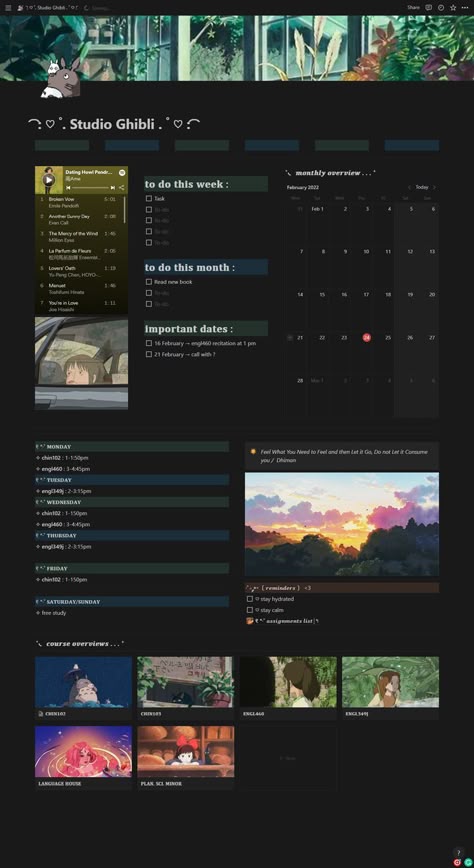Click the 'free study' line
474x868 pixels.
pos(54,613)
